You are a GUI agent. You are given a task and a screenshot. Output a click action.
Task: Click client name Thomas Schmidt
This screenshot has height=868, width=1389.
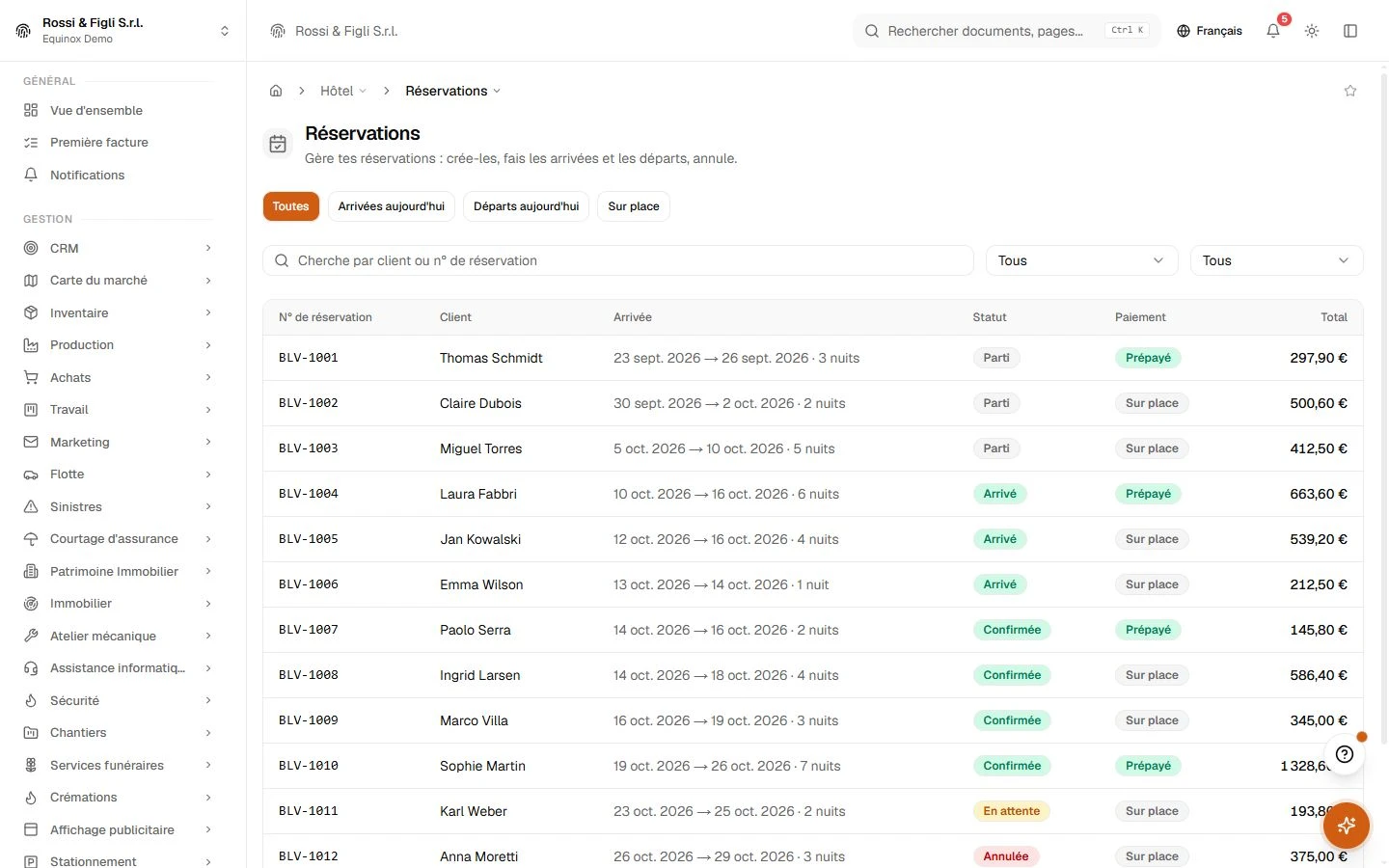(491, 358)
